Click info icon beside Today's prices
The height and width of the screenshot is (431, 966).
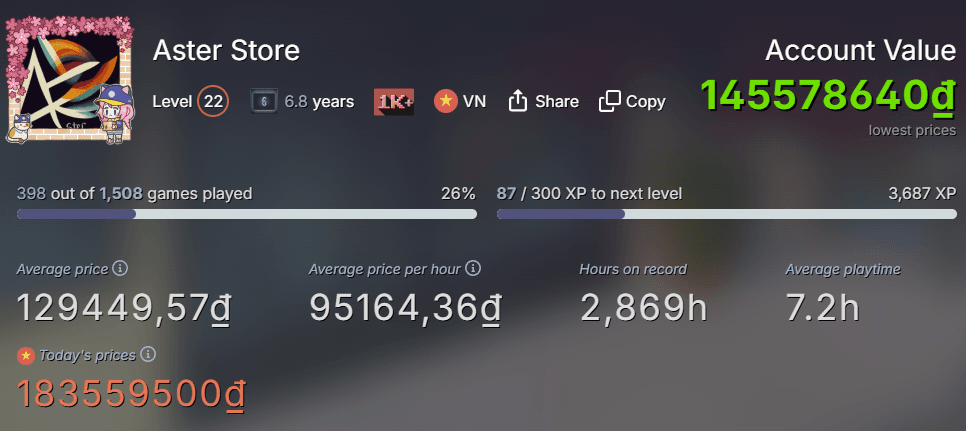[148, 355]
